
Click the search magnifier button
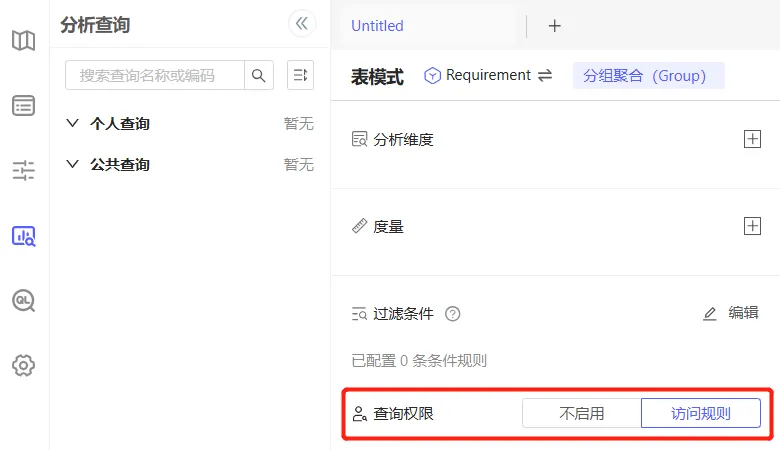pos(259,75)
